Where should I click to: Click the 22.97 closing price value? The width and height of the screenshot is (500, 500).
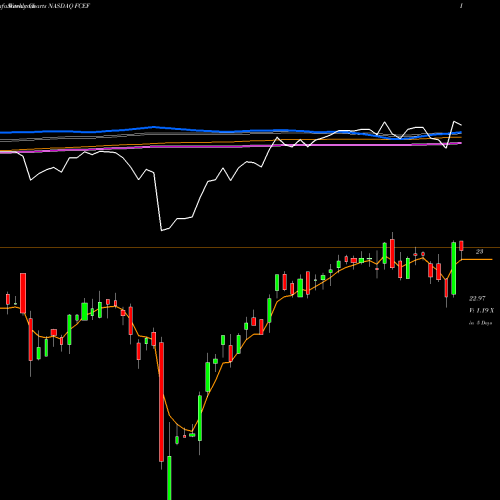coord(477,298)
